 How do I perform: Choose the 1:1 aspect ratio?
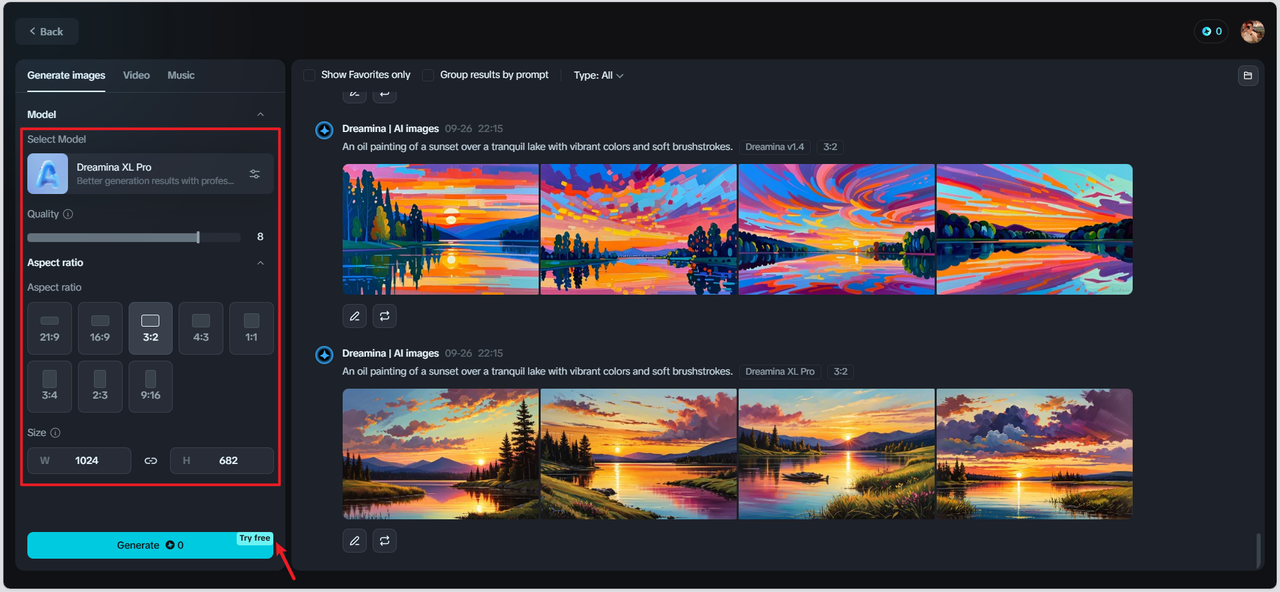tap(252, 328)
